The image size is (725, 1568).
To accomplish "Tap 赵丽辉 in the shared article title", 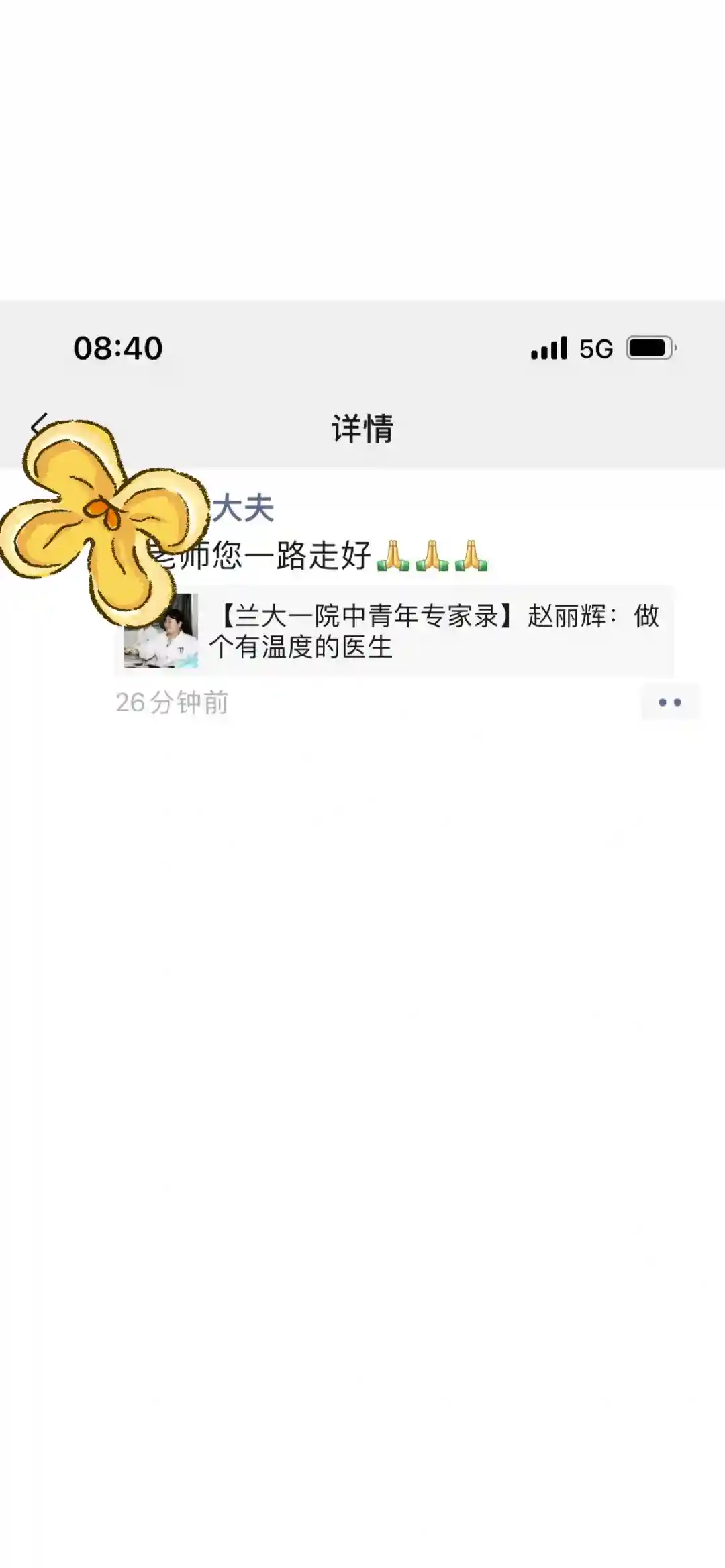I will (x=567, y=615).
